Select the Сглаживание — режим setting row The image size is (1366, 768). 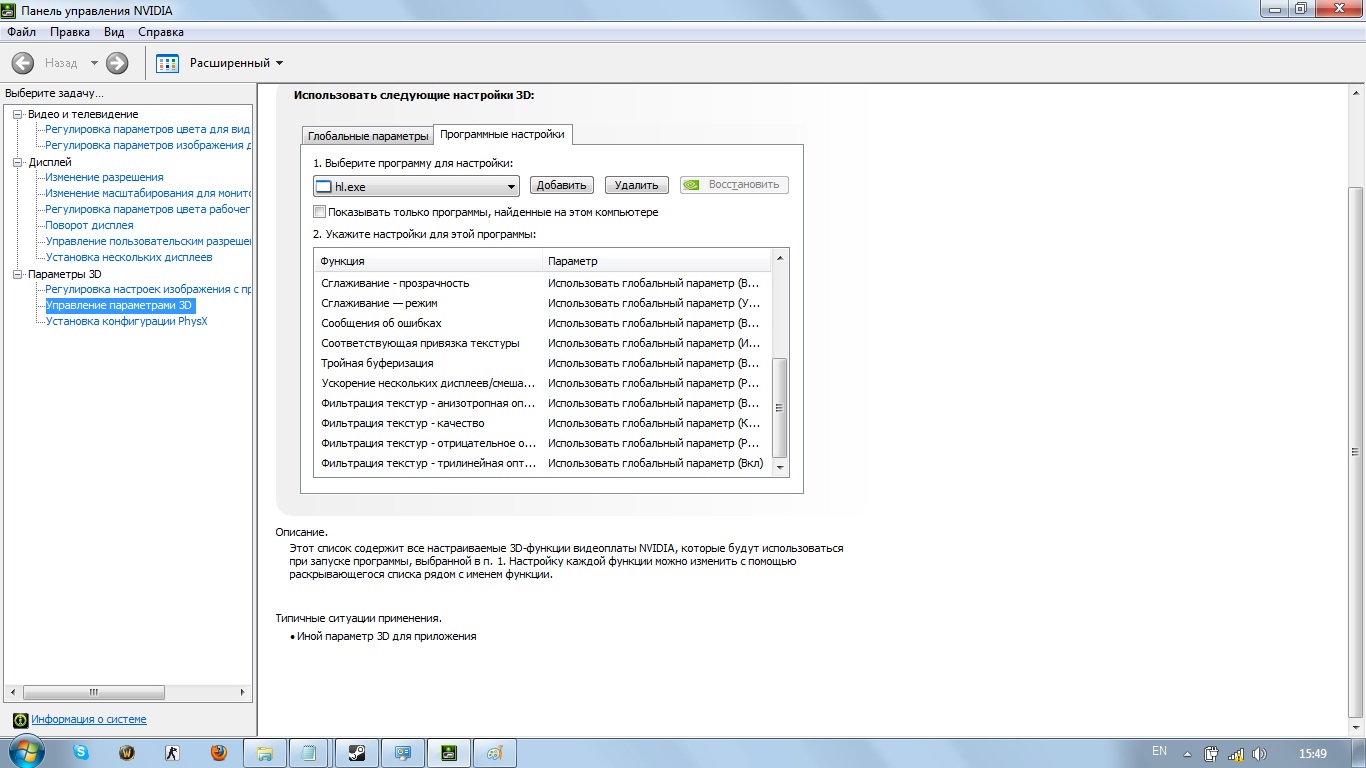(x=543, y=303)
